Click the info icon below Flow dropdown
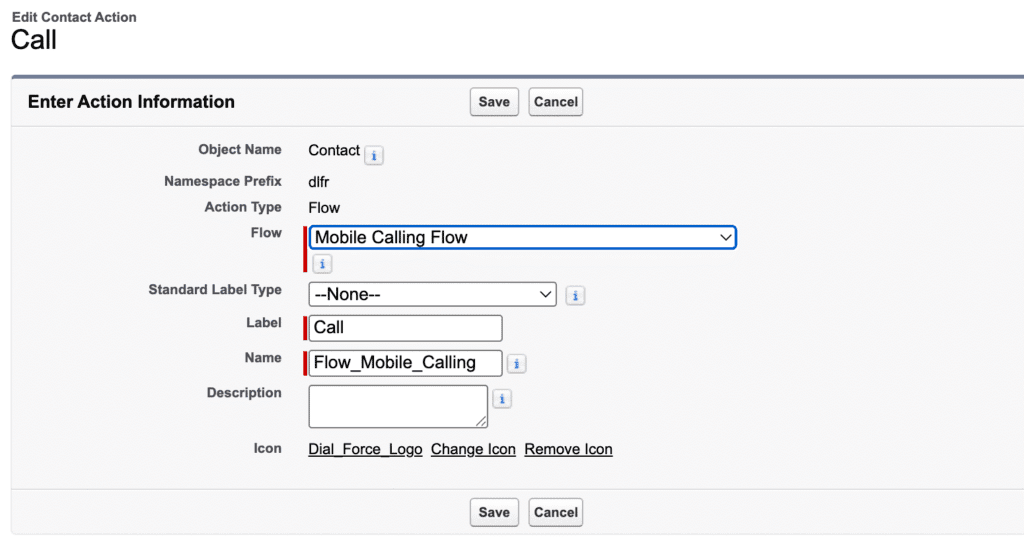Viewport: 1024px width, 554px height. 322,264
